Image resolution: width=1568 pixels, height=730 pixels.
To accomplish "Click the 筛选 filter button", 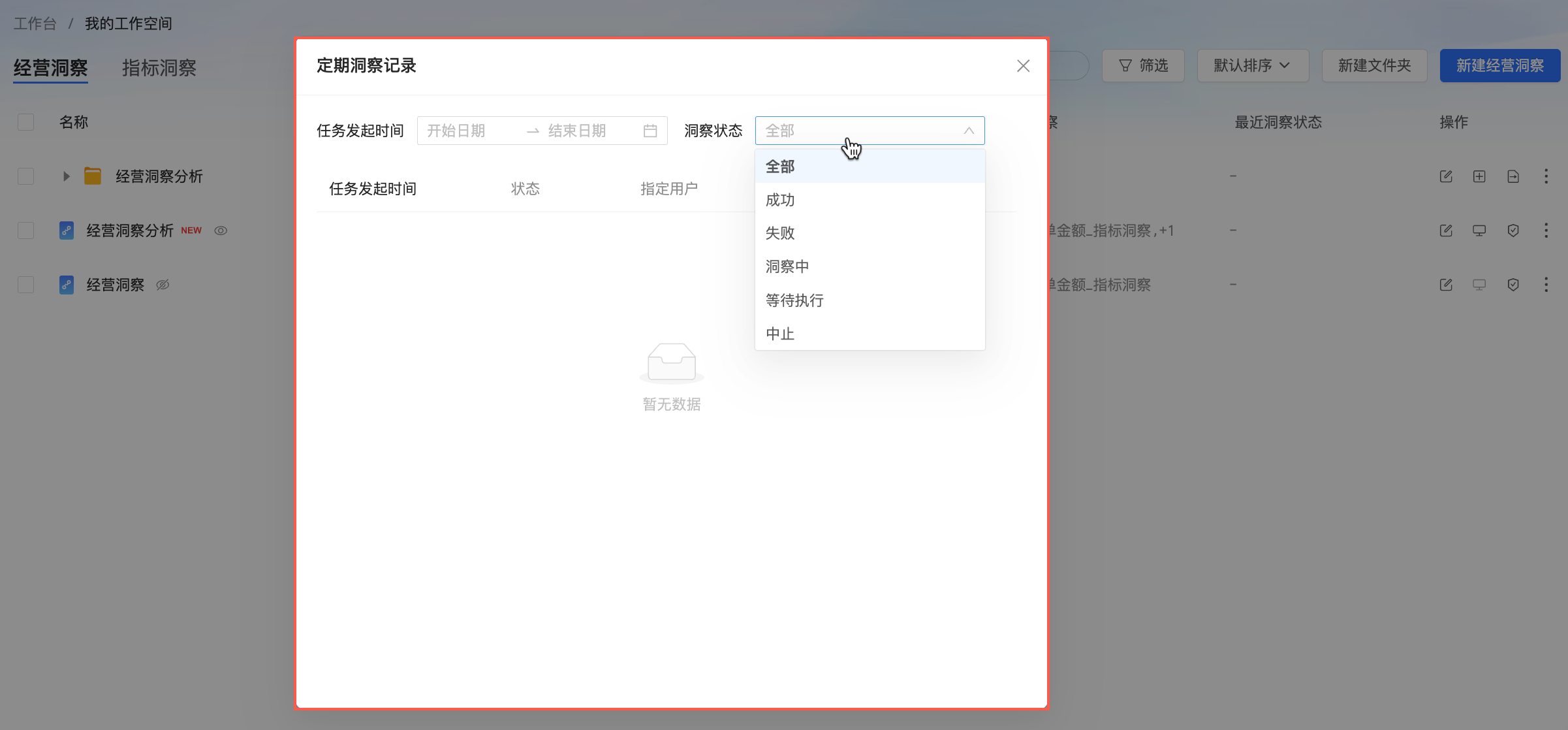I will click(1143, 66).
